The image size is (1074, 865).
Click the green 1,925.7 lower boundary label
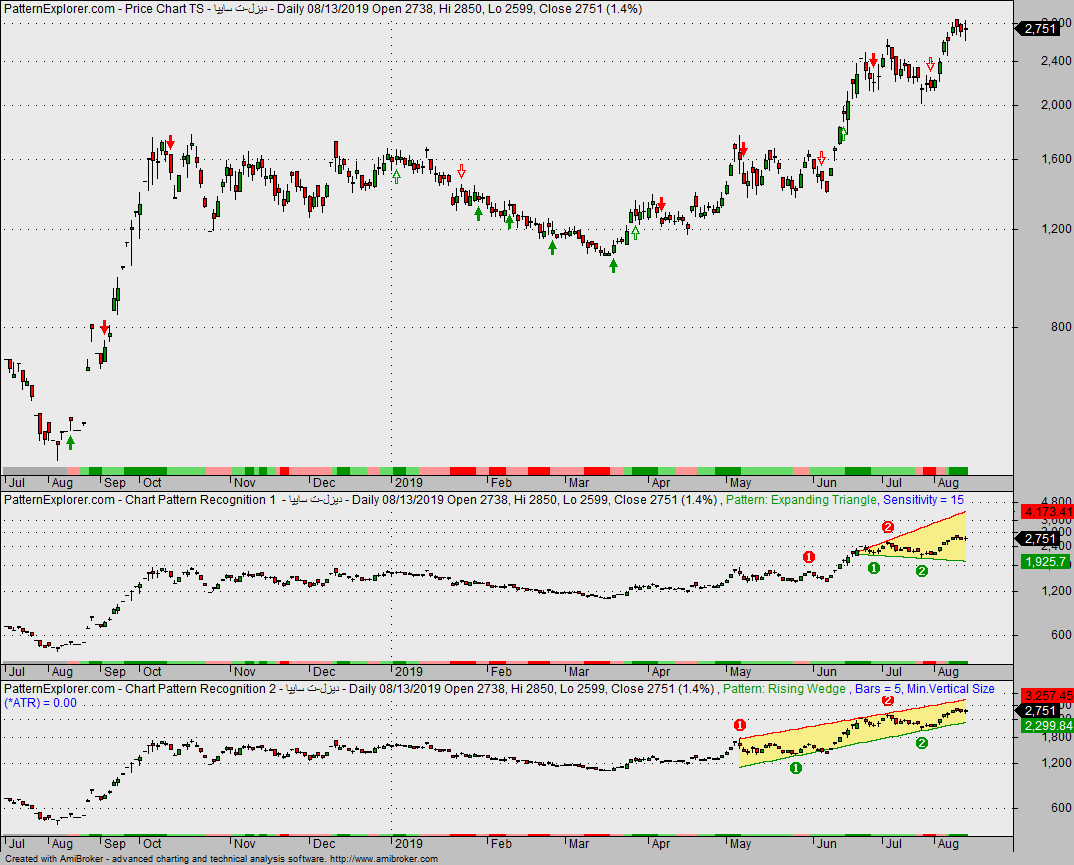[1046, 562]
